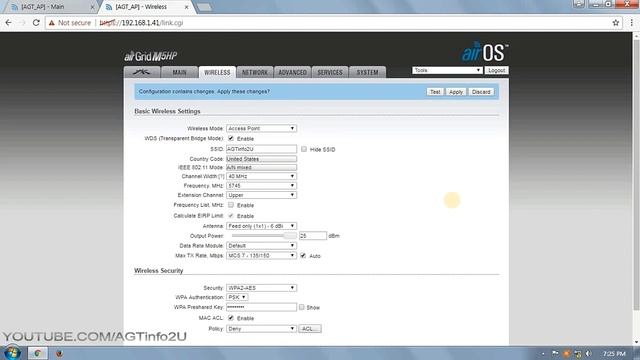Click the Country Code field
The width and height of the screenshot is (640, 360).
(261, 159)
